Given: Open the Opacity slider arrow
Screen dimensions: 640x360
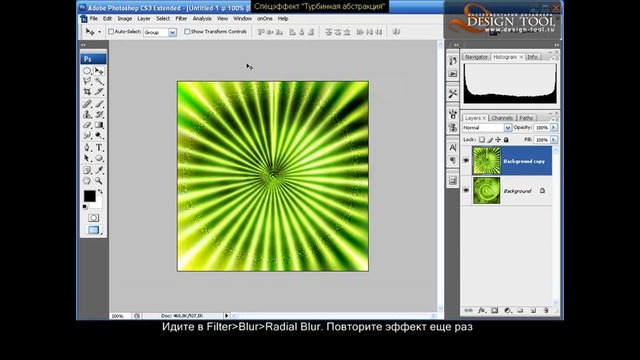Looking at the screenshot, I should pos(554,128).
